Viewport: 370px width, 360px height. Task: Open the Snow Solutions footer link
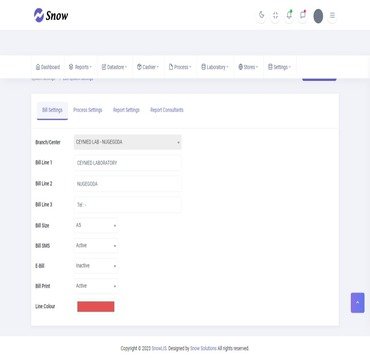point(203,348)
